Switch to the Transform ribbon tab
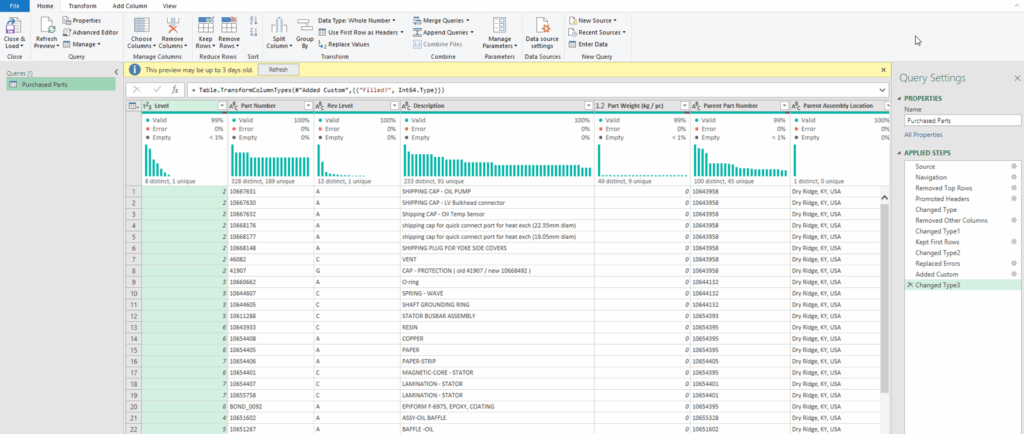The image size is (1024, 434). pos(82,6)
